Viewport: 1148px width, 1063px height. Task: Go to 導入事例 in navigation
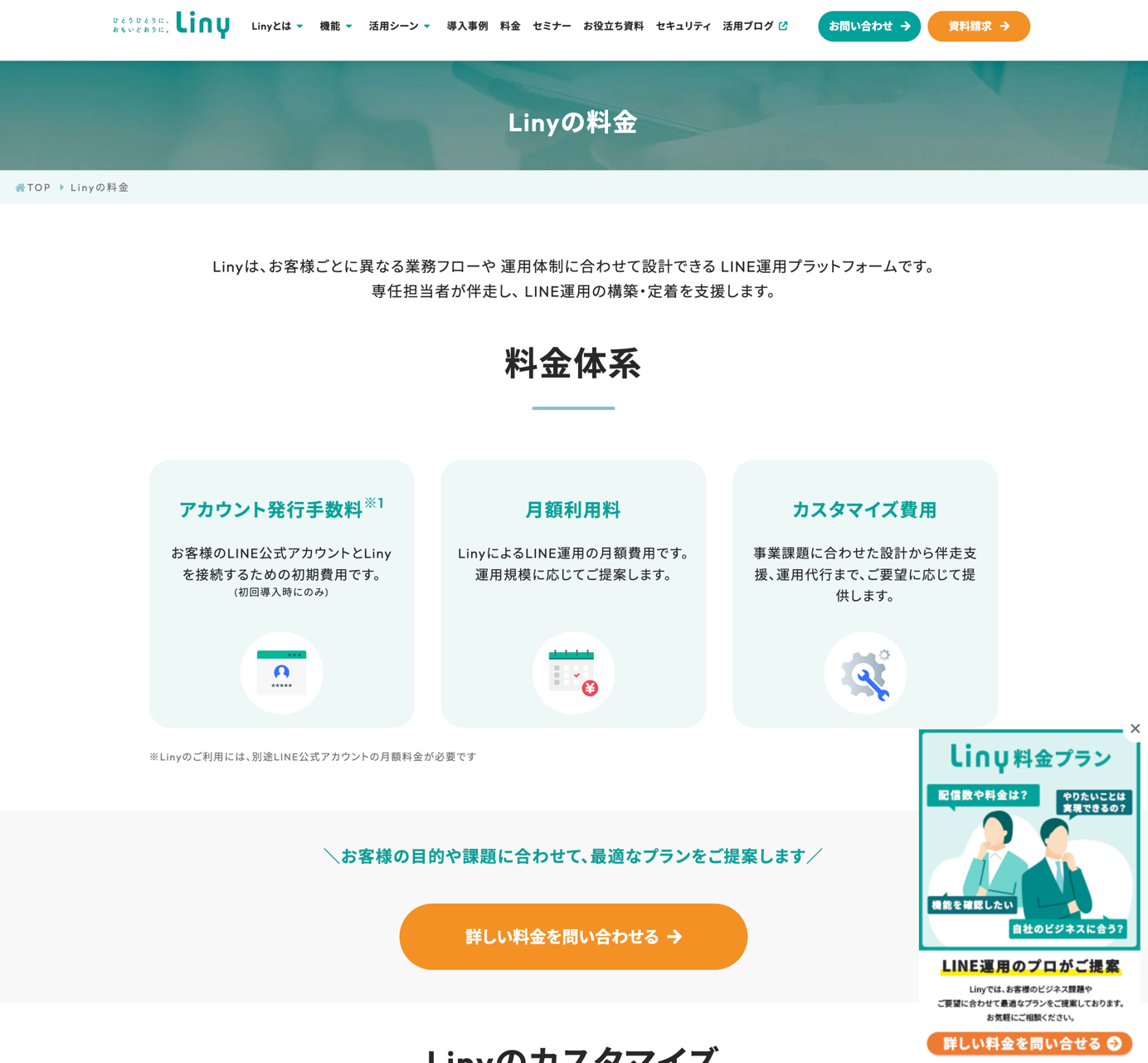click(x=467, y=27)
